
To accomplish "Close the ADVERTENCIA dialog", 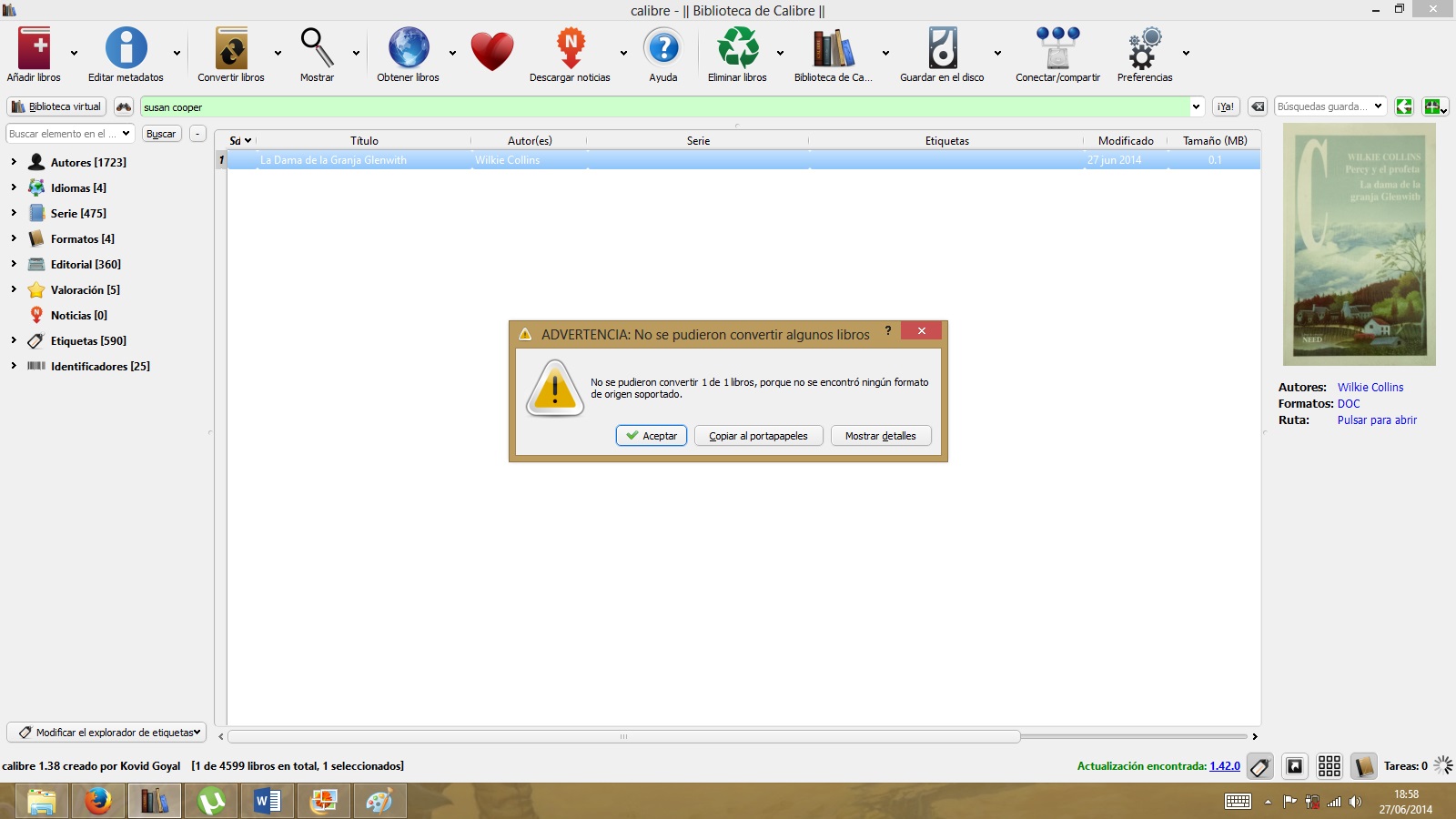I will click(x=921, y=331).
